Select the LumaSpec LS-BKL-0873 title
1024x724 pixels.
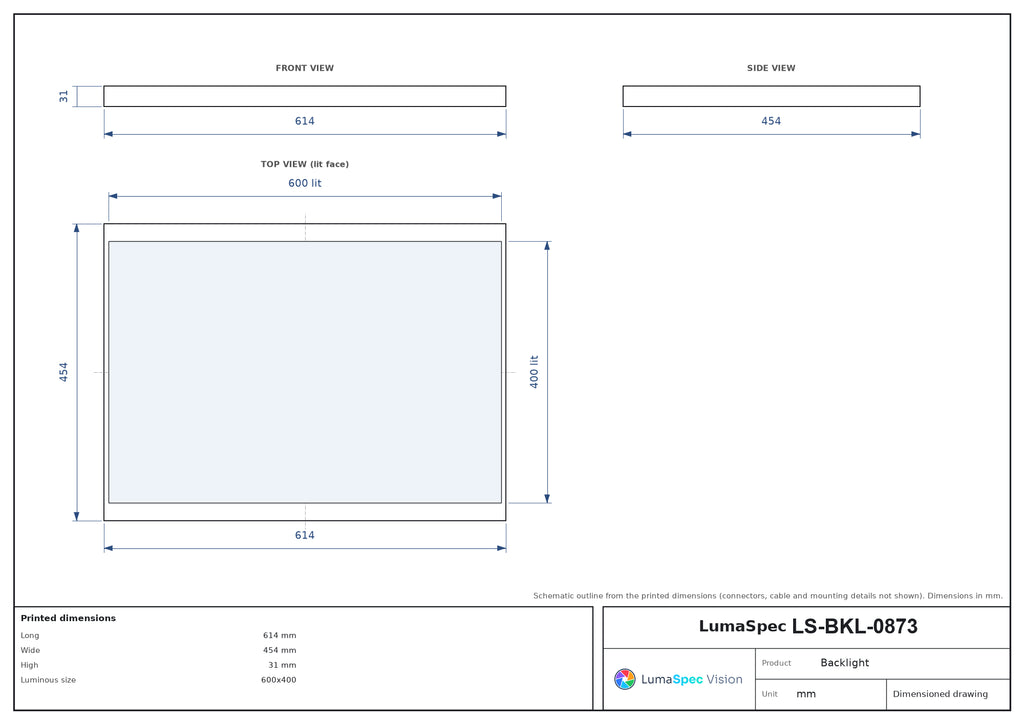(808, 626)
